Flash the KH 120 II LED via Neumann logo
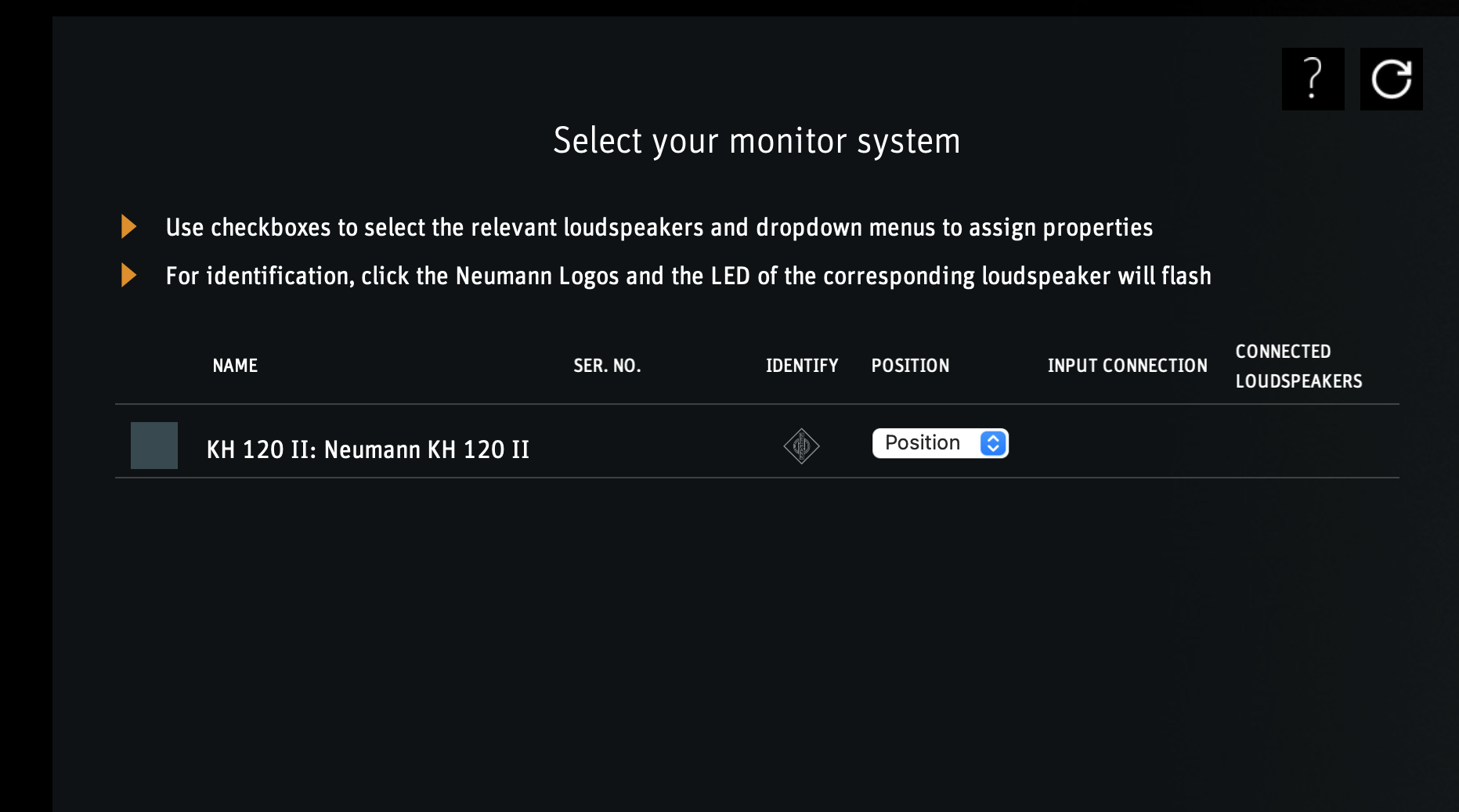This screenshot has height=812, width=1459. tap(801, 446)
